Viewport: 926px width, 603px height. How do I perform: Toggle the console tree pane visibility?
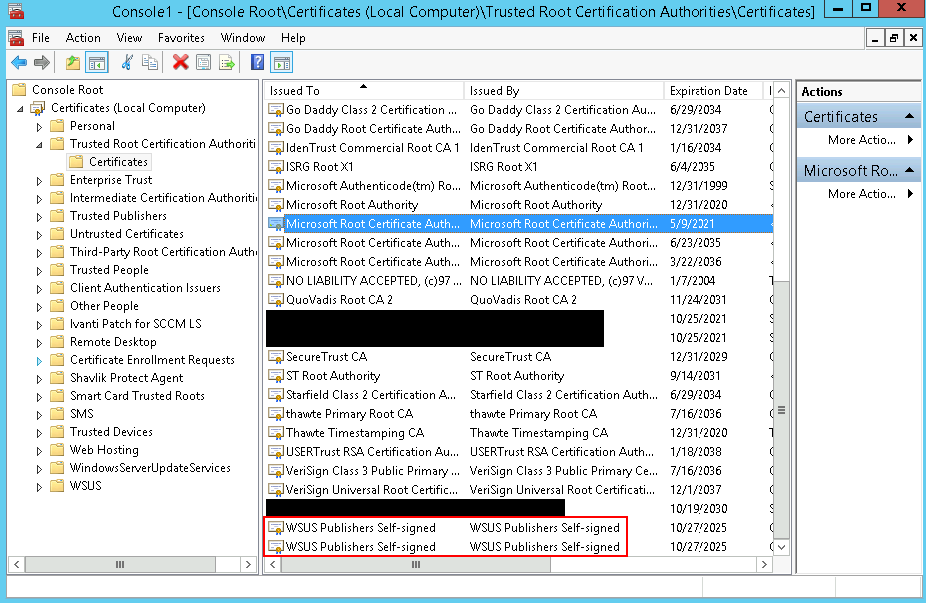[96, 62]
